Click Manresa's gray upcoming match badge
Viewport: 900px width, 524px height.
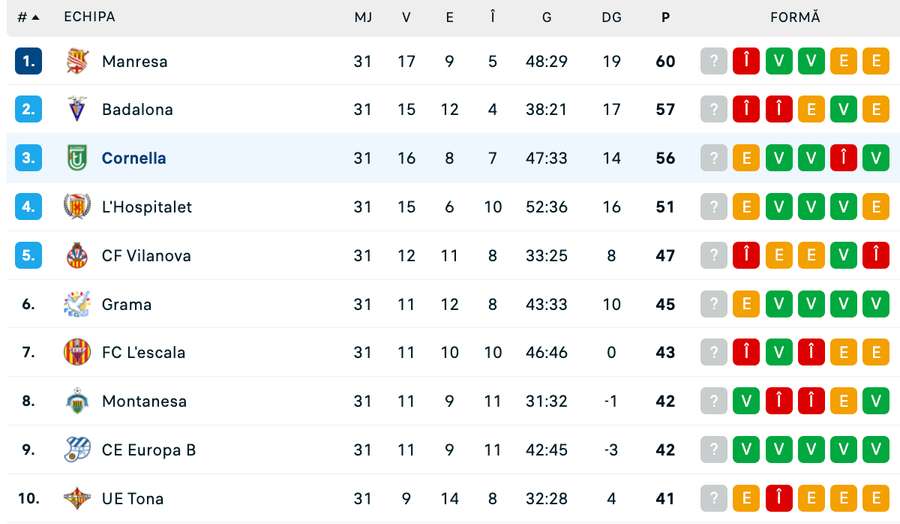pos(713,61)
